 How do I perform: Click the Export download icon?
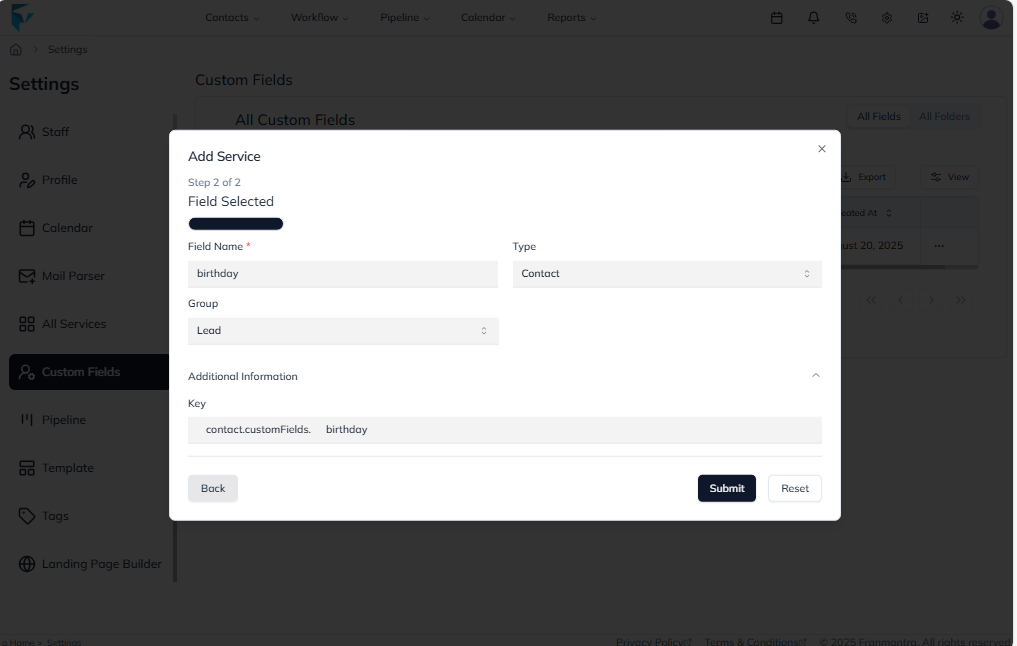pos(848,177)
